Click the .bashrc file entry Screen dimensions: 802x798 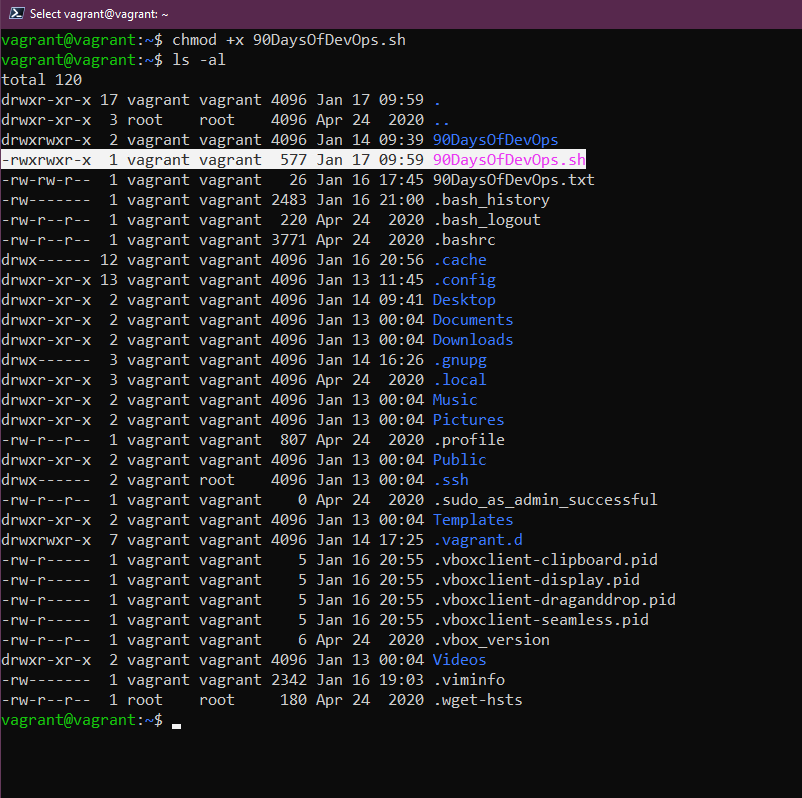point(464,240)
